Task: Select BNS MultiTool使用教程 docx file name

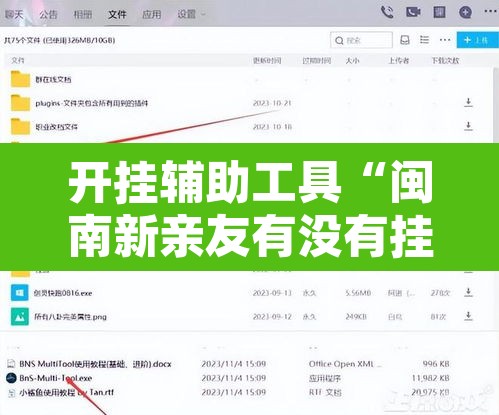Action: (x=95, y=364)
